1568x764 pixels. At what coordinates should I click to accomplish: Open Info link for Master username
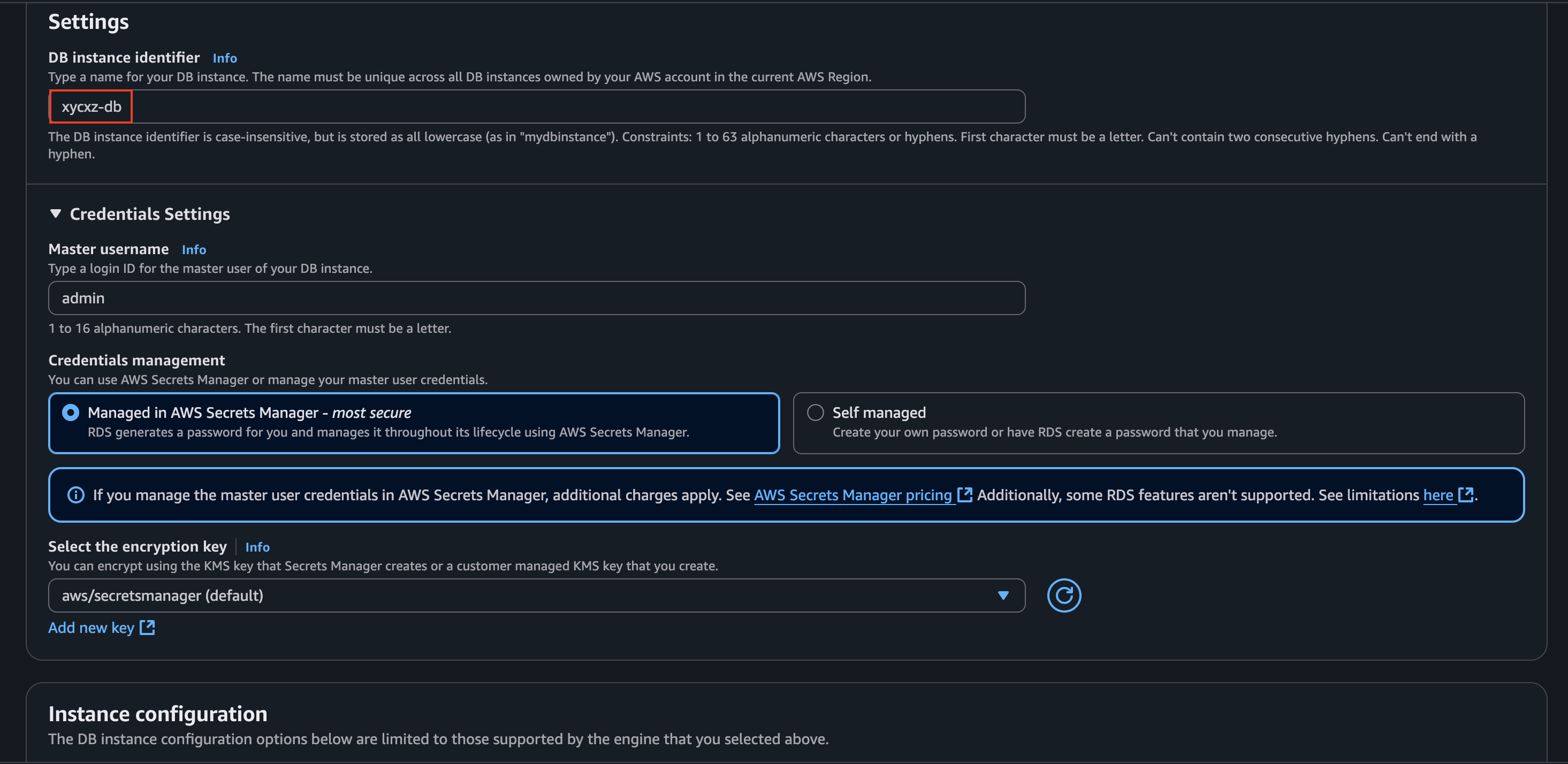coord(194,250)
